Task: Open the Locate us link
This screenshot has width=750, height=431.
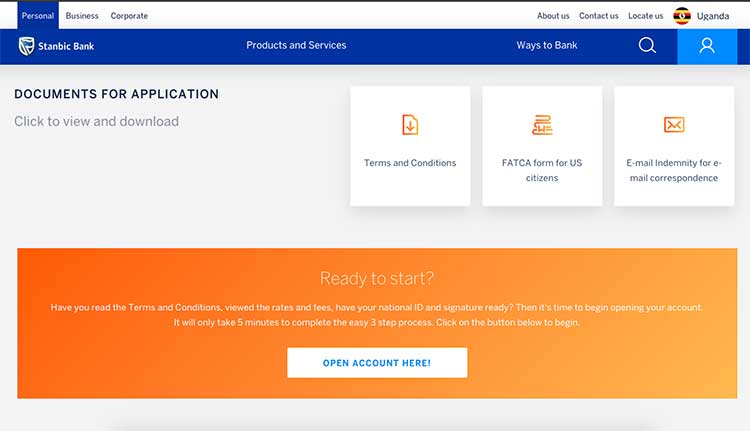Action: click(645, 16)
